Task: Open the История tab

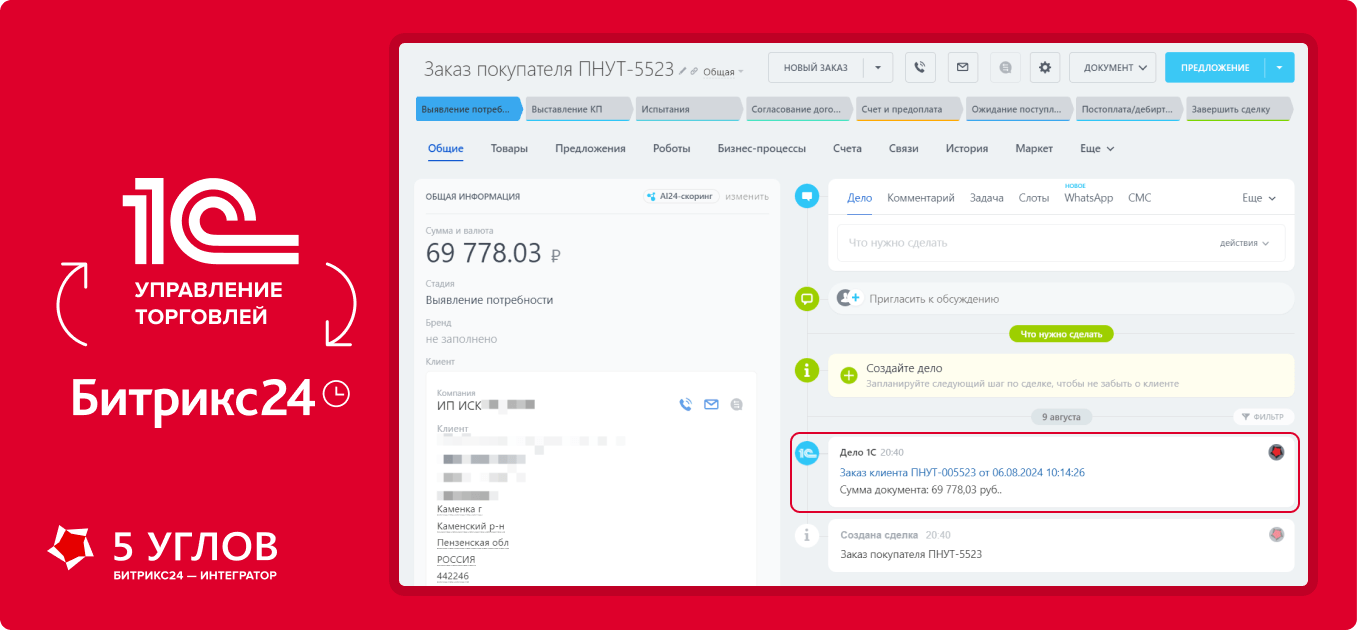Action: (967, 148)
